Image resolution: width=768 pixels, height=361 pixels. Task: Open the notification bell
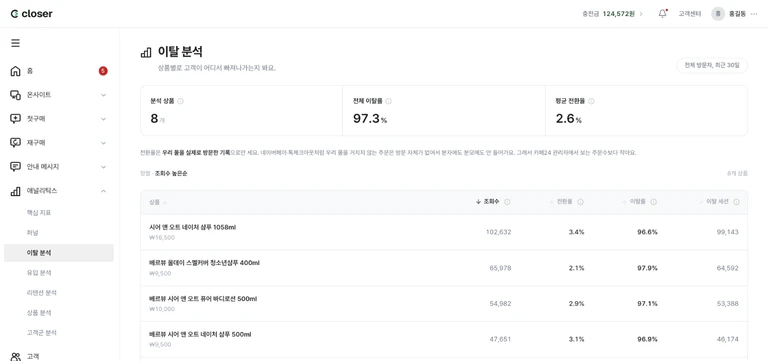point(662,14)
